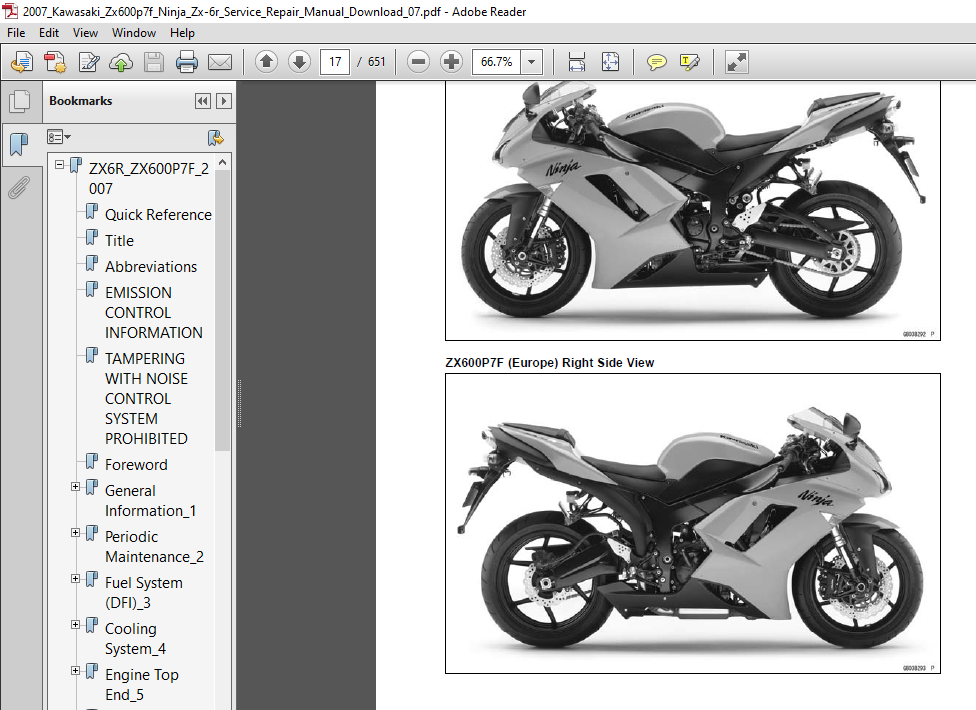The width and height of the screenshot is (976, 710).
Task: Open the Foreword bookmark
Action: [x=136, y=465]
